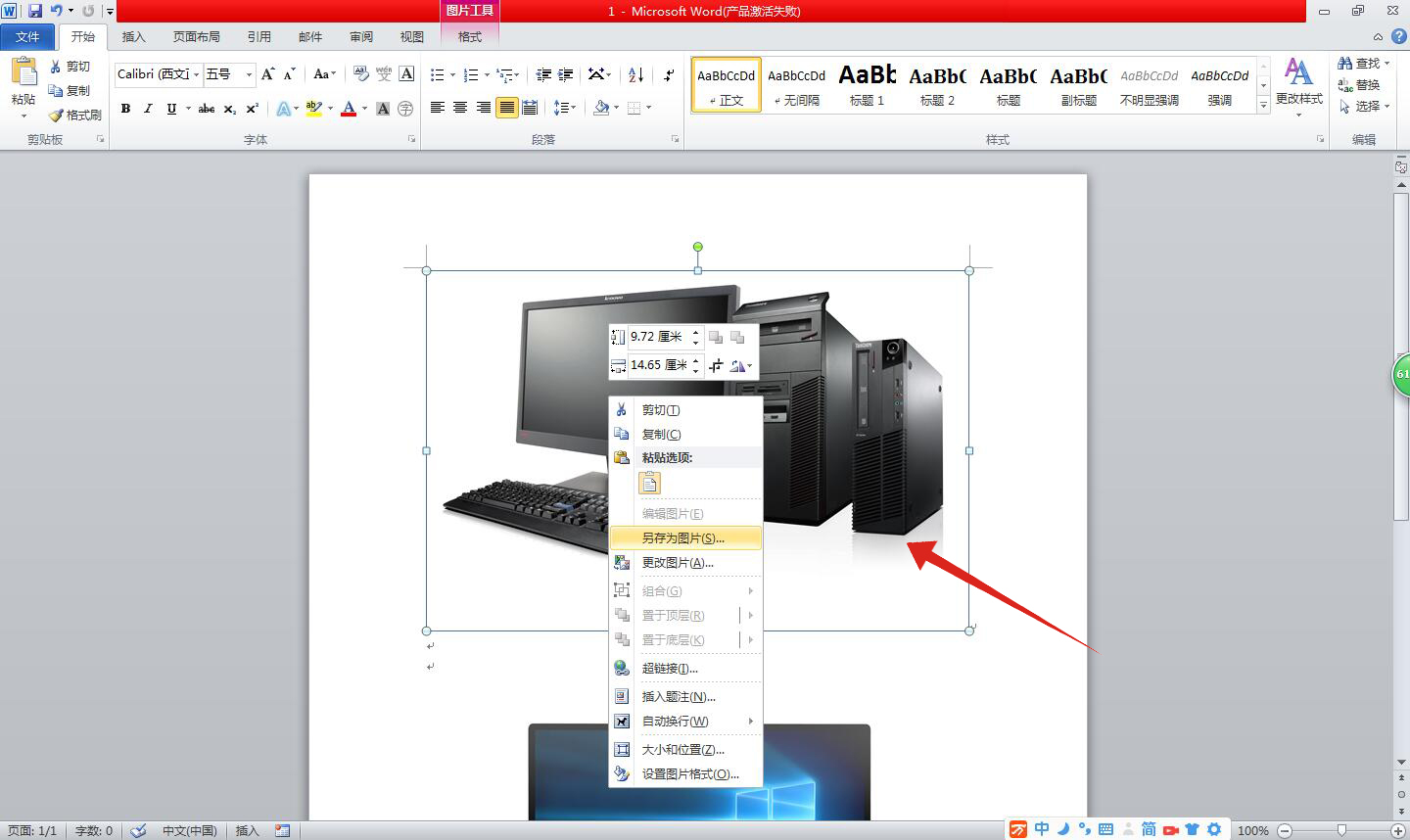The width and height of the screenshot is (1410, 840).
Task: Choose 更改图片(A) from the context menu
Action: pyautogui.click(x=685, y=562)
